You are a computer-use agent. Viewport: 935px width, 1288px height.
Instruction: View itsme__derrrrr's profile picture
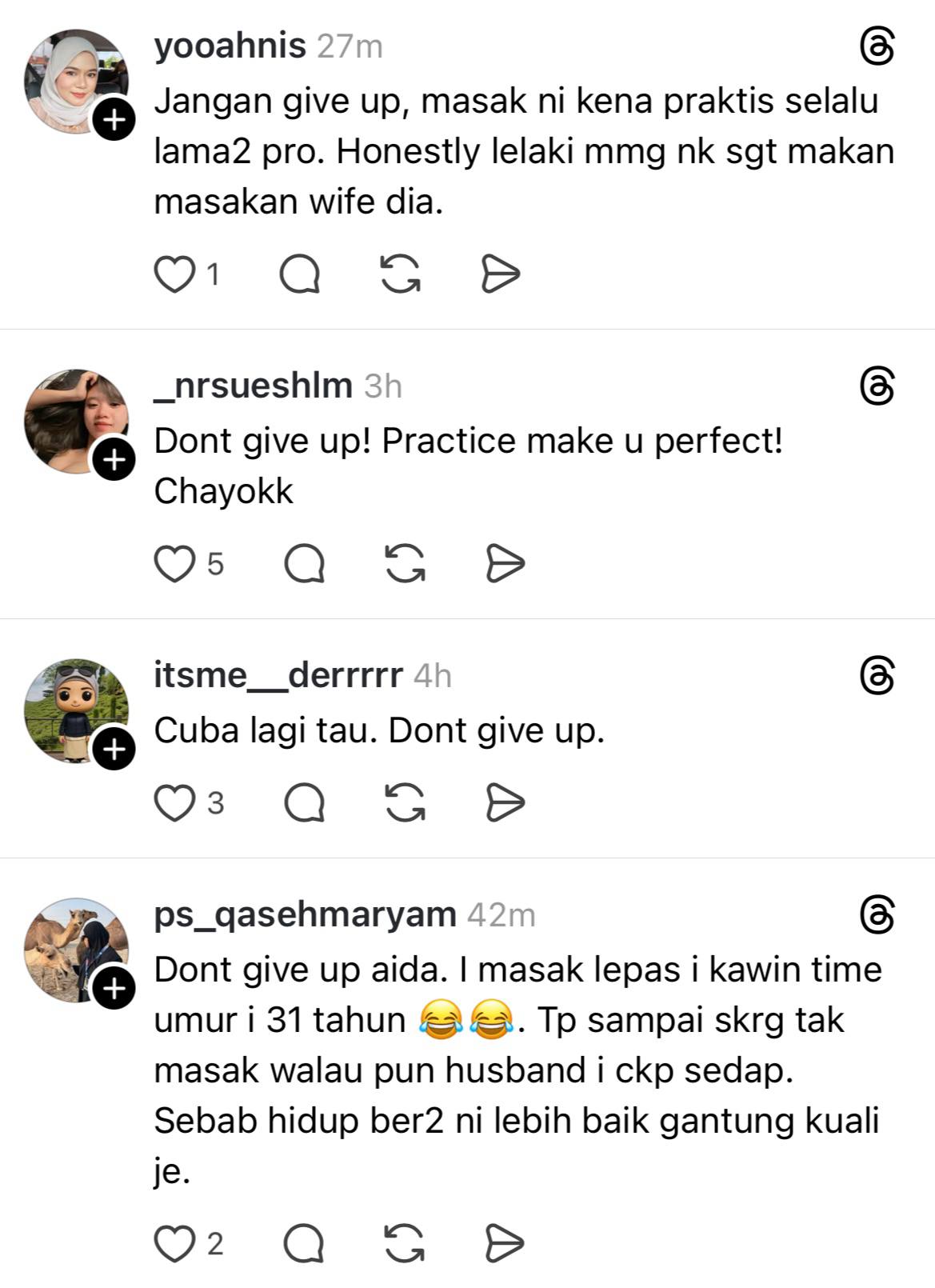click(x=77, y=711)
